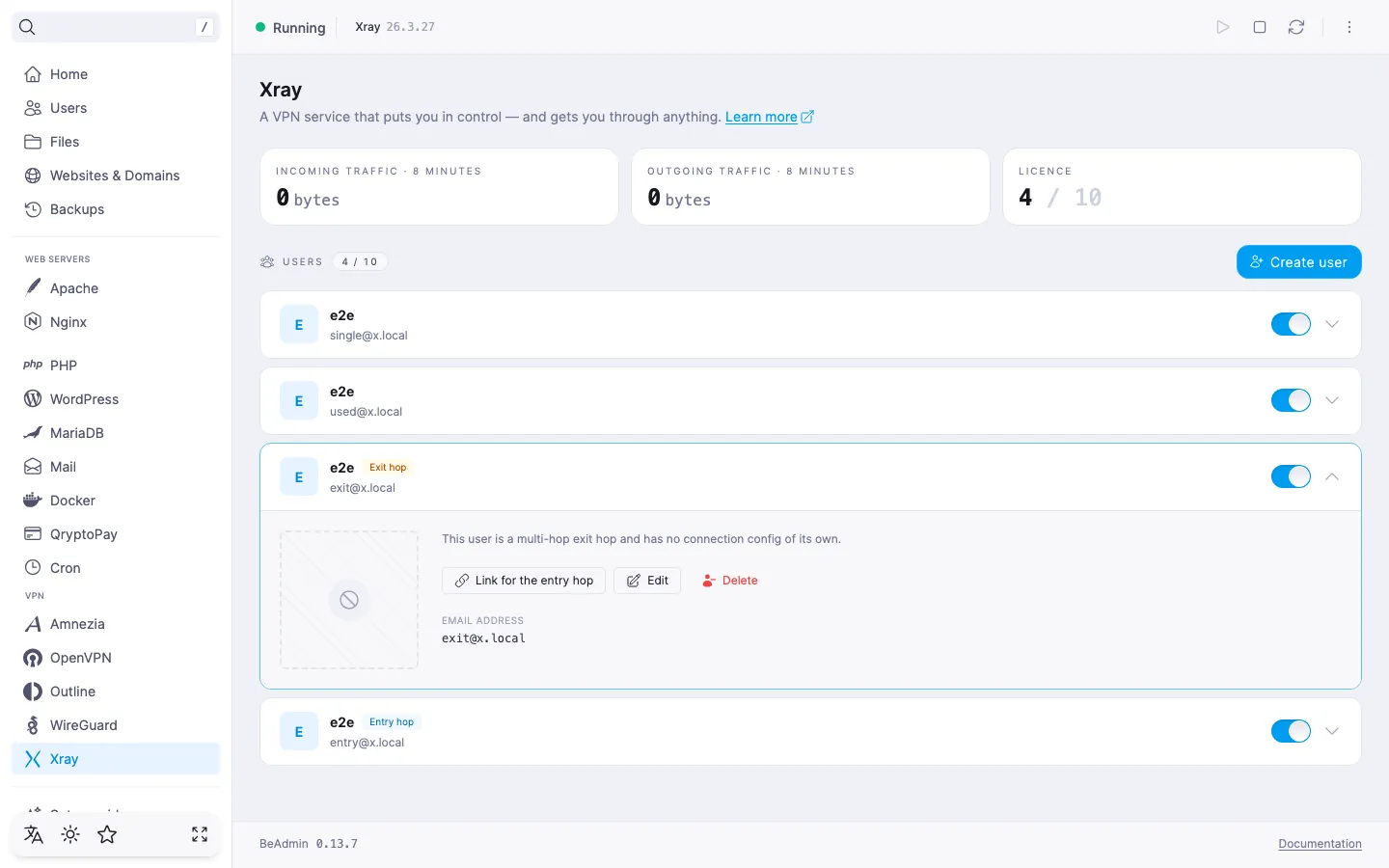Change language with the translate icon

click(x=34, y=835)
